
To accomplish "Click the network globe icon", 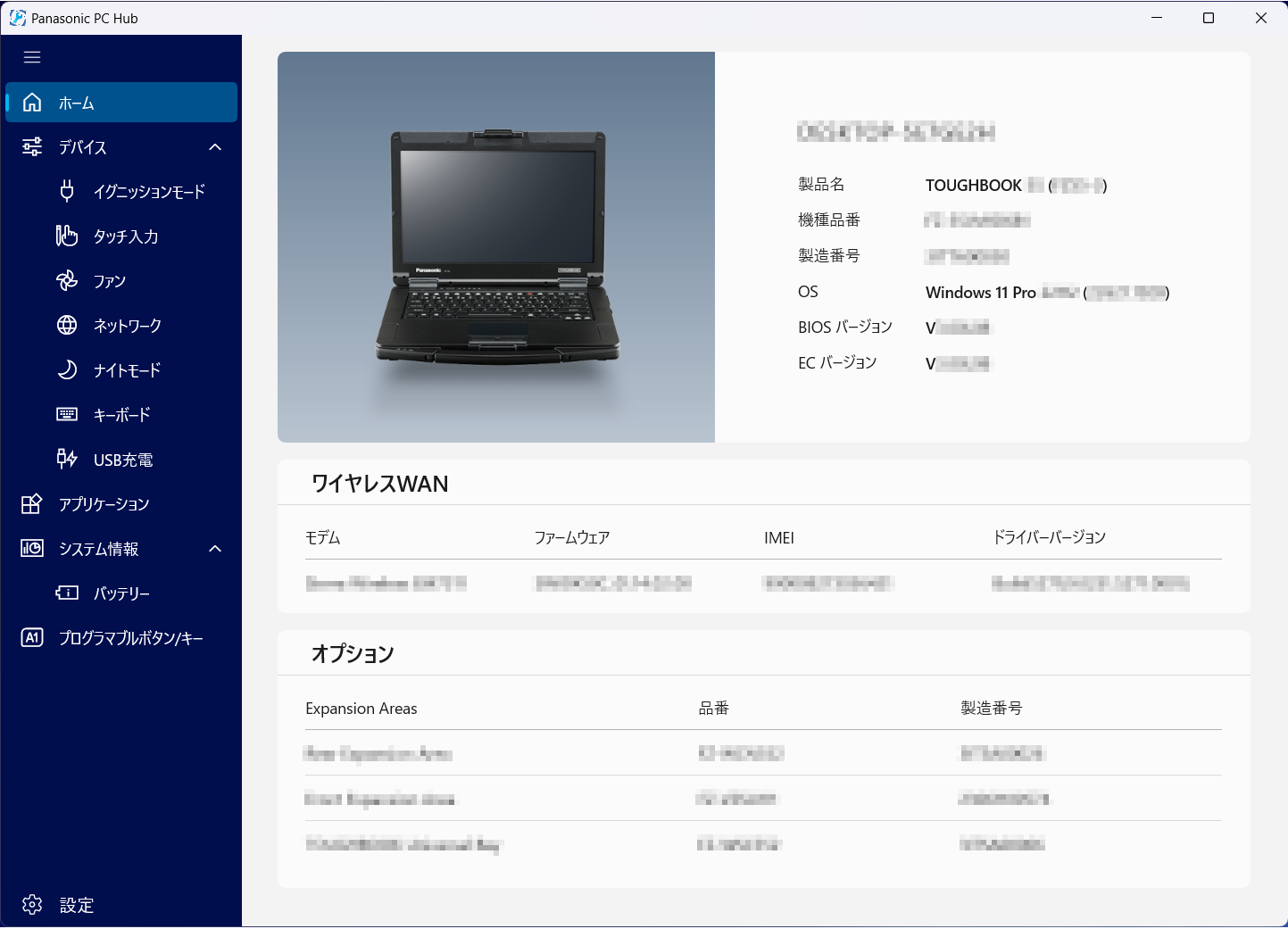I will click(x=67, y=325).
